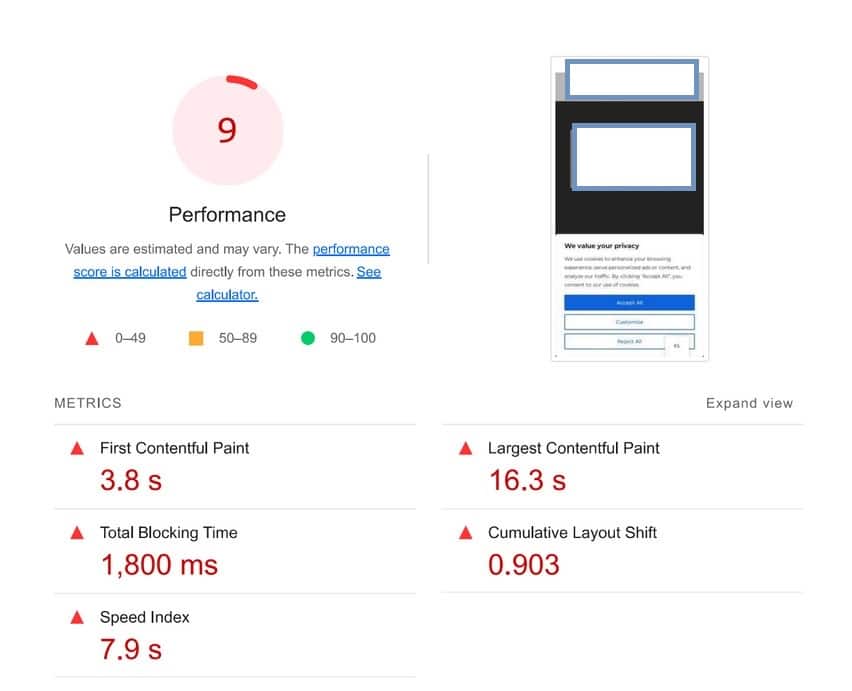Click Reject All in the cookie banner preview
The height and width of the screenshot is (691, 852).
click(x=629, y=341)
